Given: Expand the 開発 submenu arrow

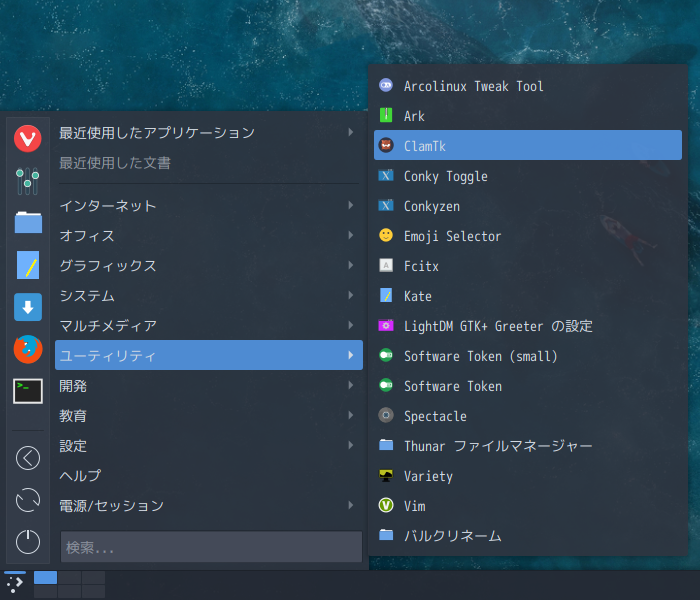Looking at the screenshot, I should 351,385.
